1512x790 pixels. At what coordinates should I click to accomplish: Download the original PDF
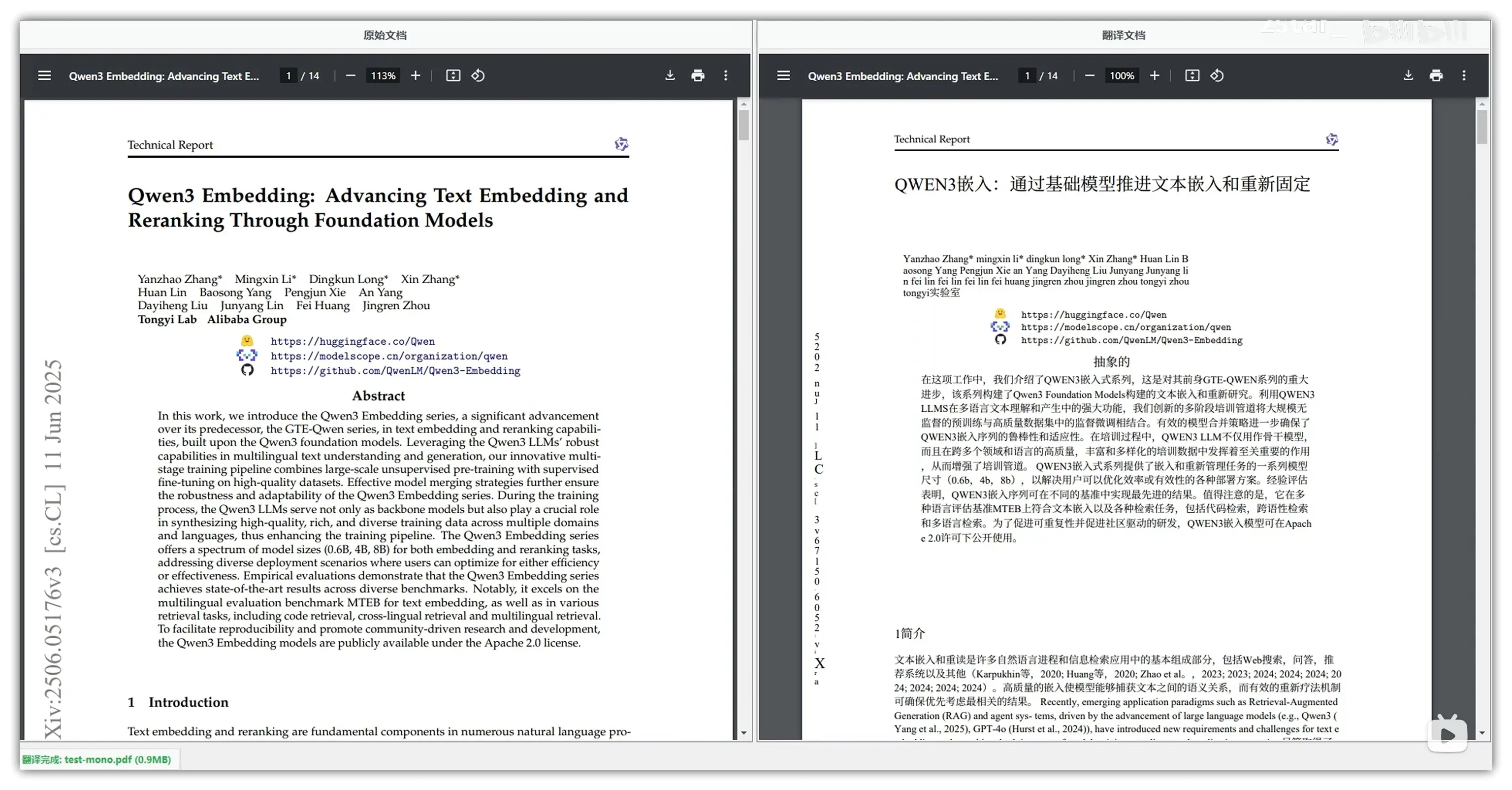(670, 75)
